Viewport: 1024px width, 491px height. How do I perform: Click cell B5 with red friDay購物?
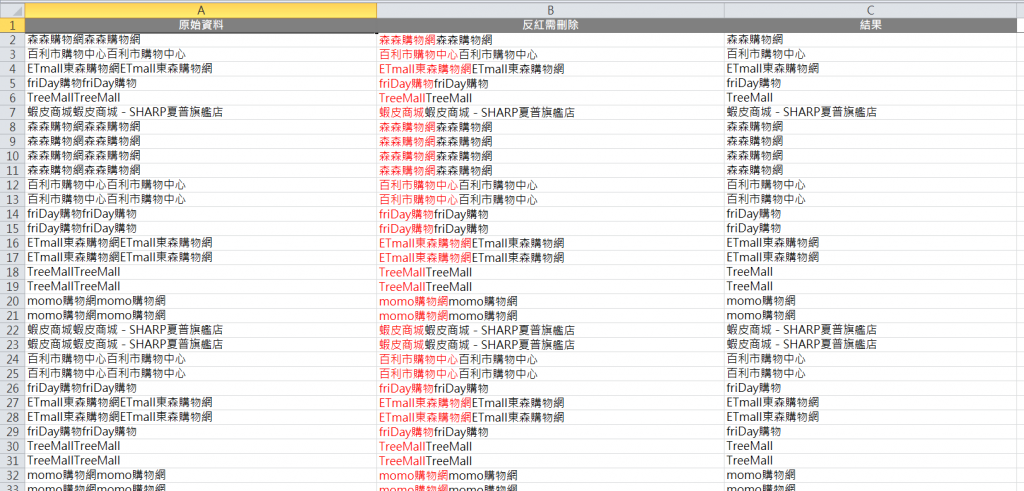click(551, 84)
